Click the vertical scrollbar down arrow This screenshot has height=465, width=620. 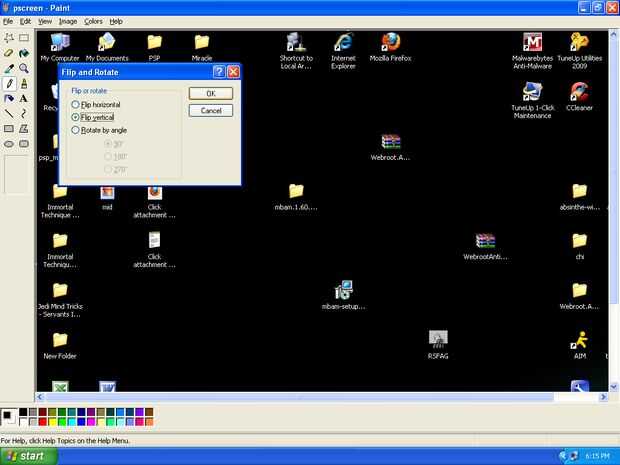614,386
